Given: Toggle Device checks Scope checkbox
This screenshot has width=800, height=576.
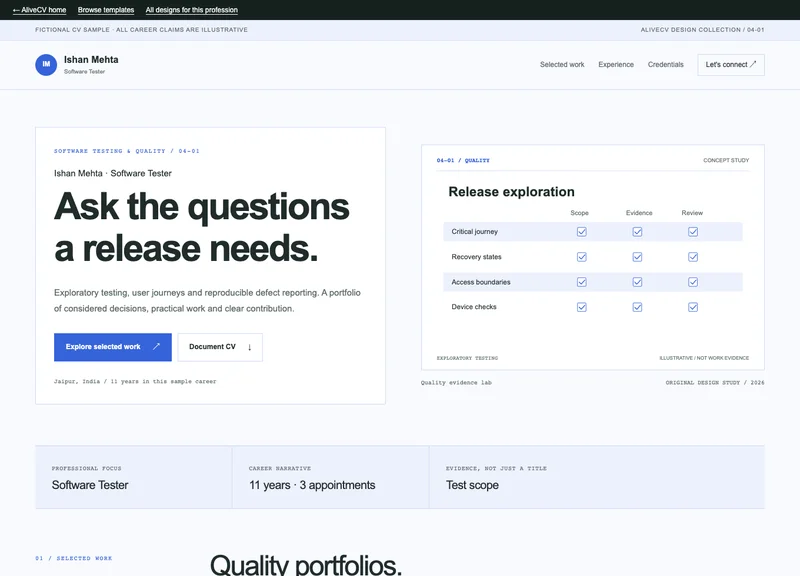Looking at the screenshot, I should pos(582,307).
